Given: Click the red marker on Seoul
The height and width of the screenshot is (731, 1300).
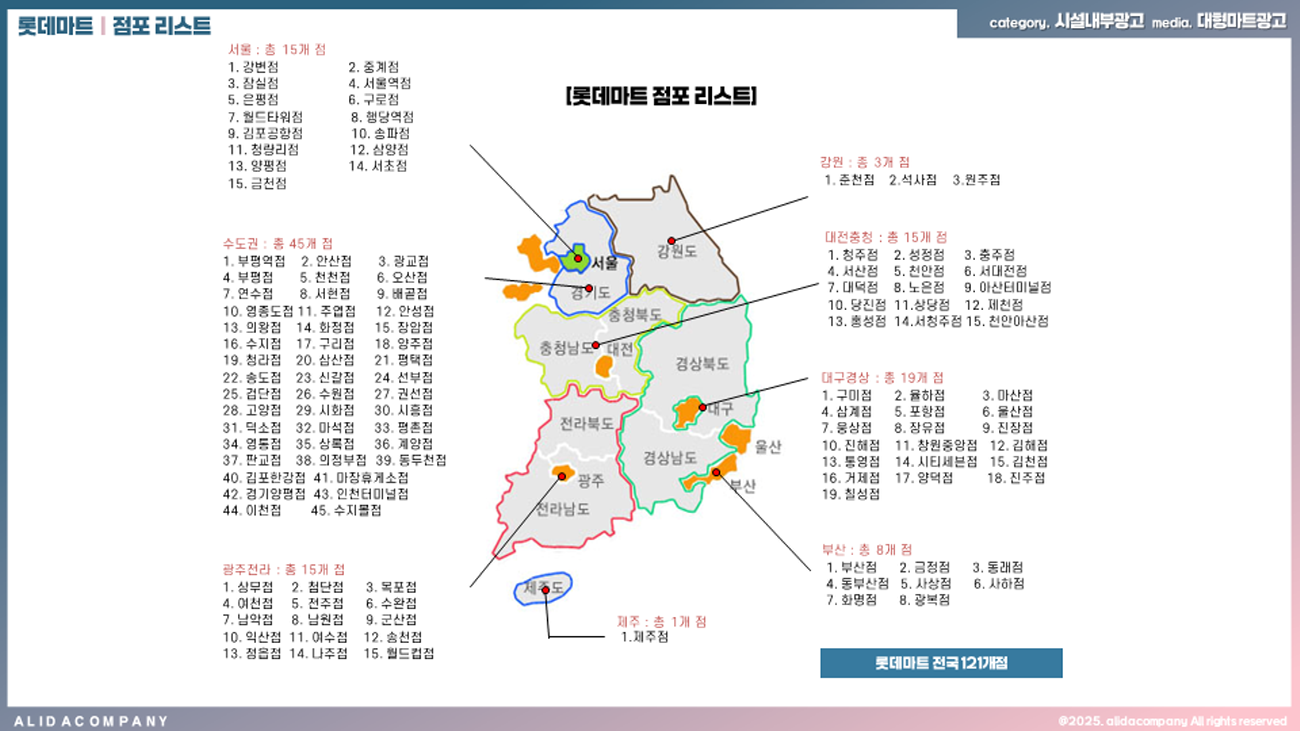Looking at the screenshot, I should pyautogui.click(x=578, y=259).
